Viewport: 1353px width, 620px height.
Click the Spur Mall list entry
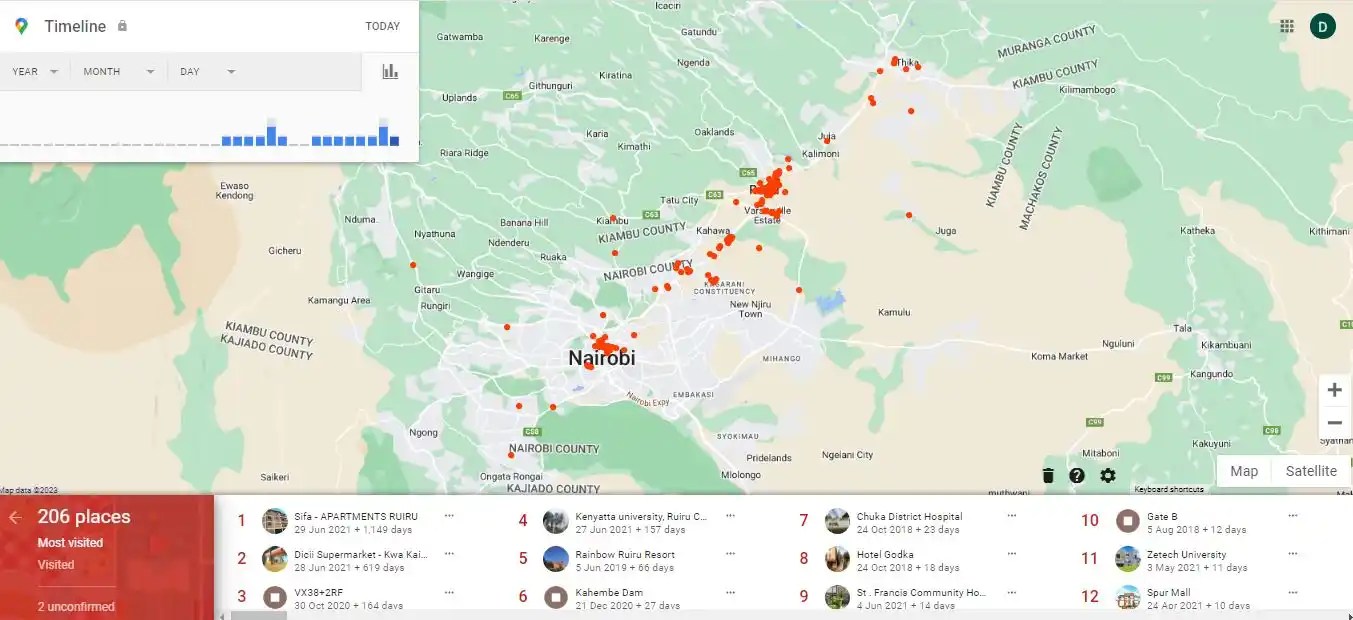click(x=1190, y=598)
